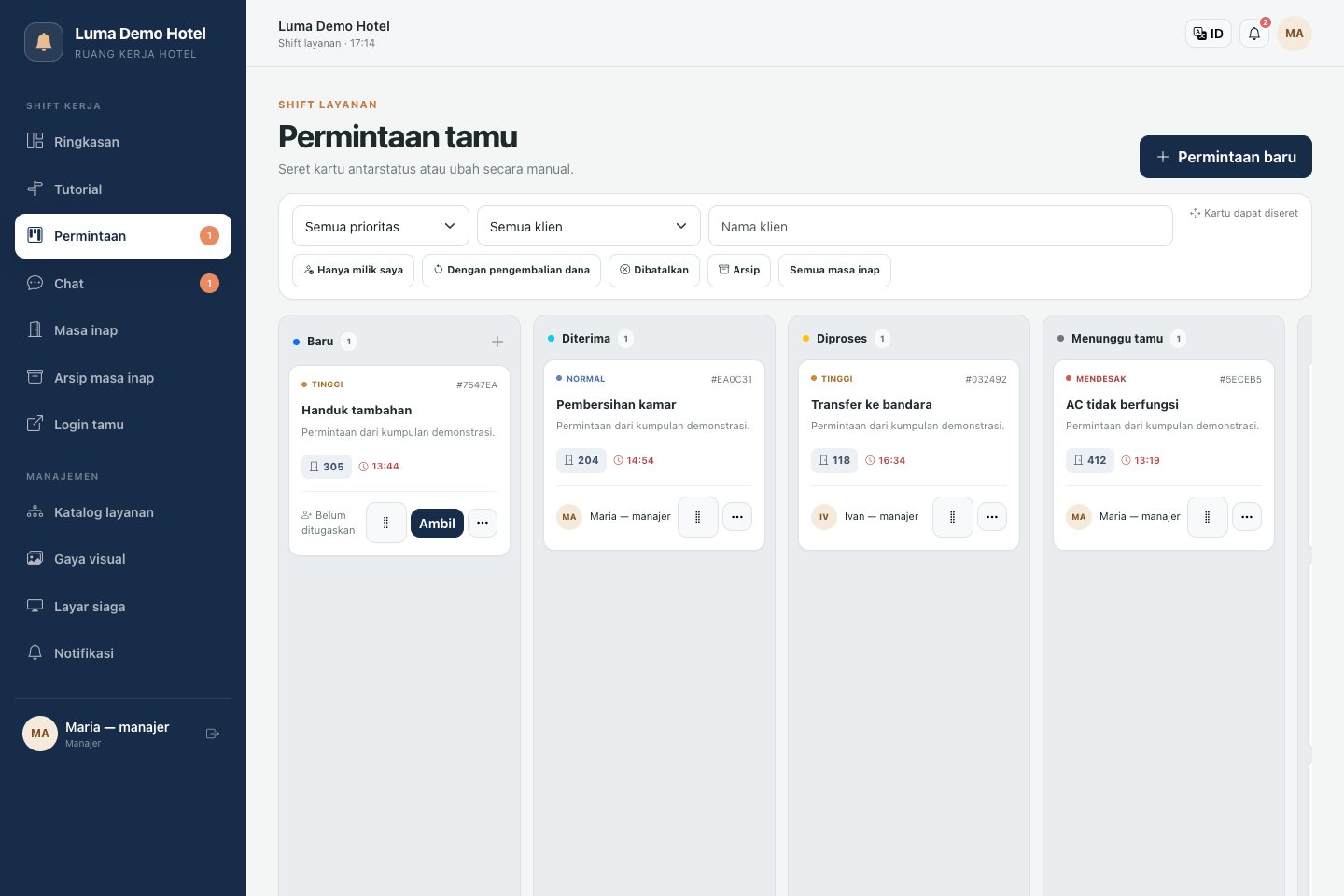Toggle the Arsip filter chip
Screen dimensions: 1344x896
click(739, 271)
